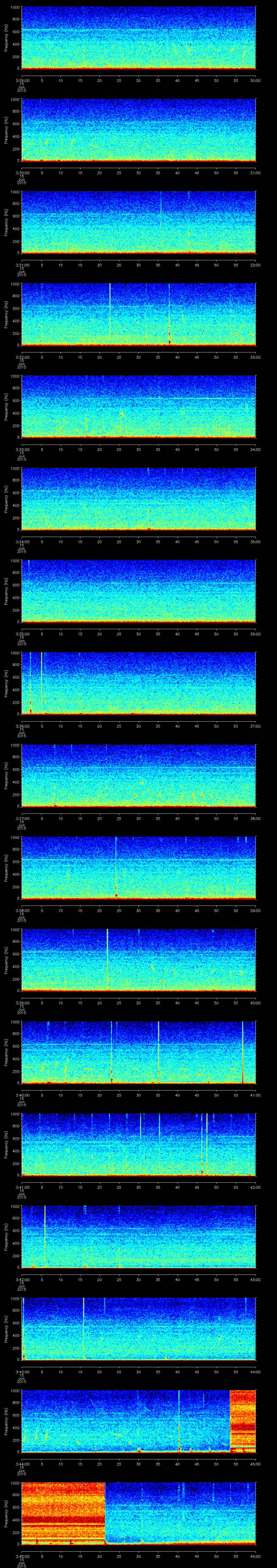This screenshot has width=277, height=1568.
Task: Click the 42:00 end time label
Action: click(256, 1187)
